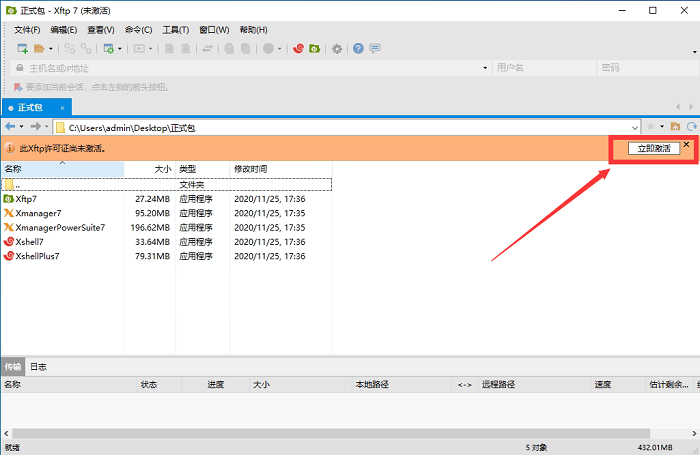Click the session properties icon with green gear
700x455 pixels.
point(108,48)
